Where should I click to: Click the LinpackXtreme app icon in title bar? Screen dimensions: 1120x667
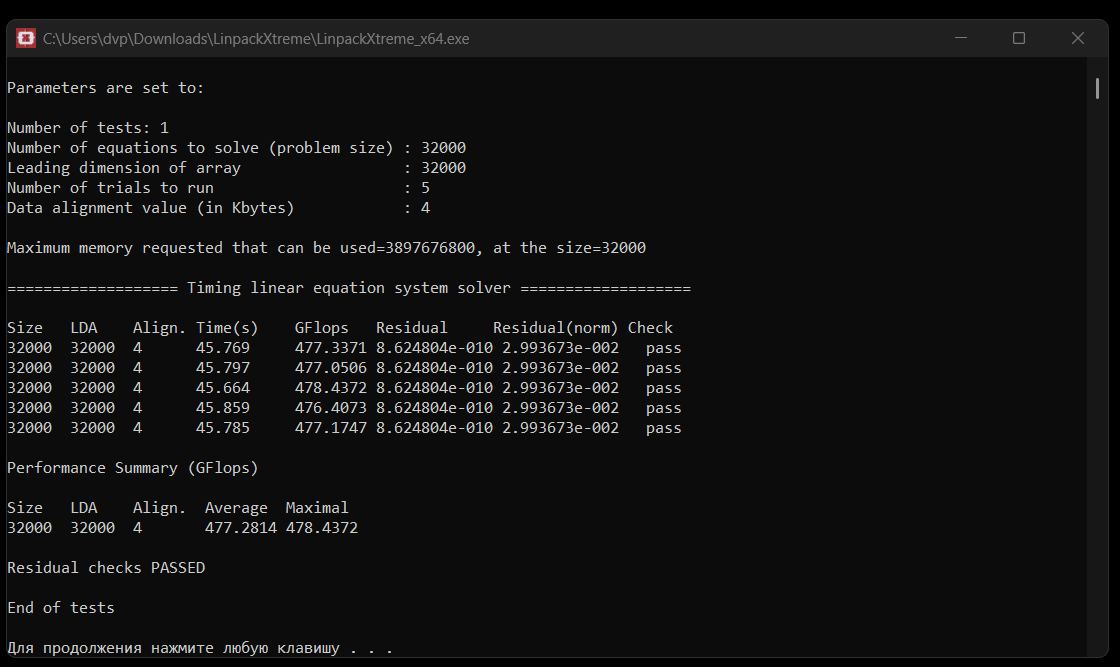pos(24,38)
